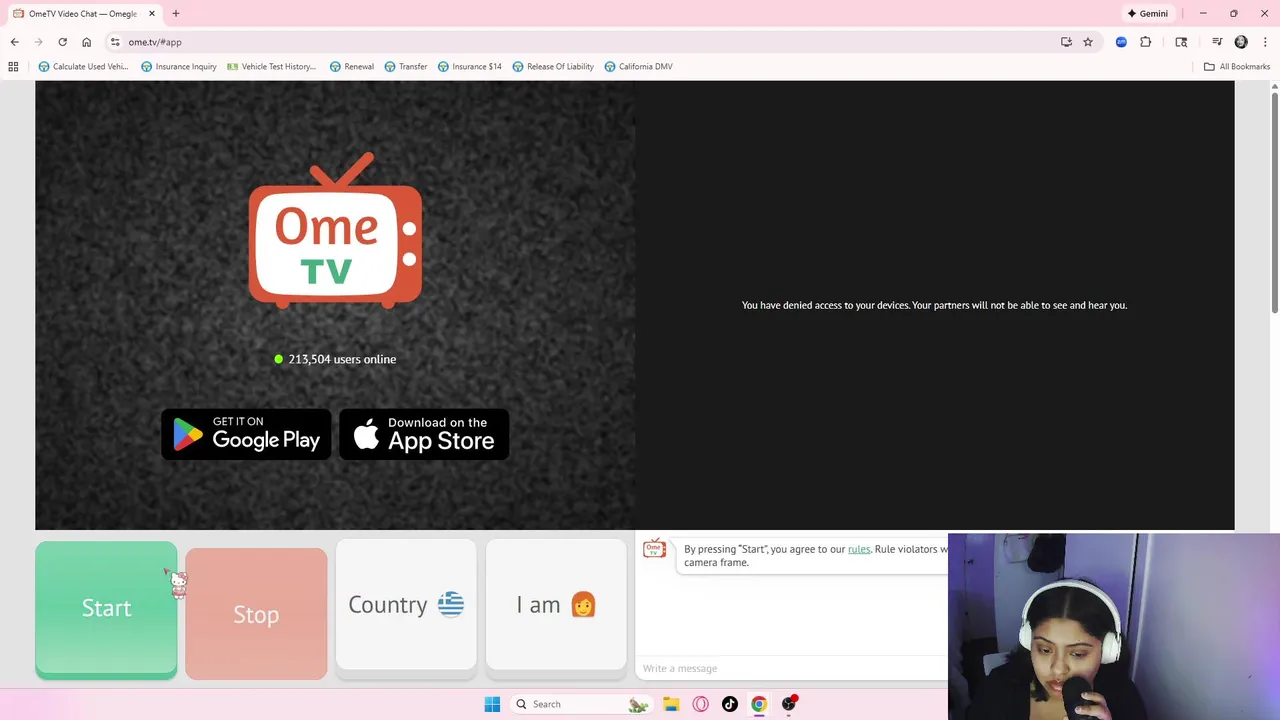
Task: Click the red Stop button
Action: tap(256, 614)
